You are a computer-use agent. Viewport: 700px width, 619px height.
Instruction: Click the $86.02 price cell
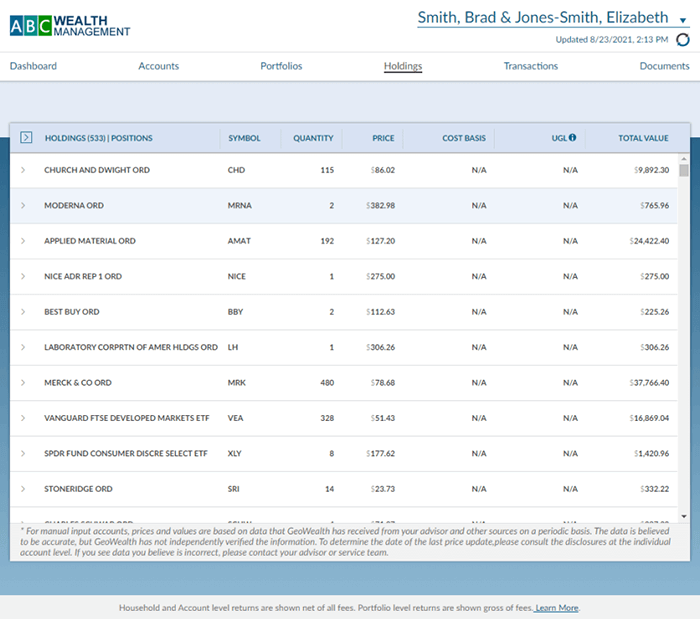pos(383,170)
